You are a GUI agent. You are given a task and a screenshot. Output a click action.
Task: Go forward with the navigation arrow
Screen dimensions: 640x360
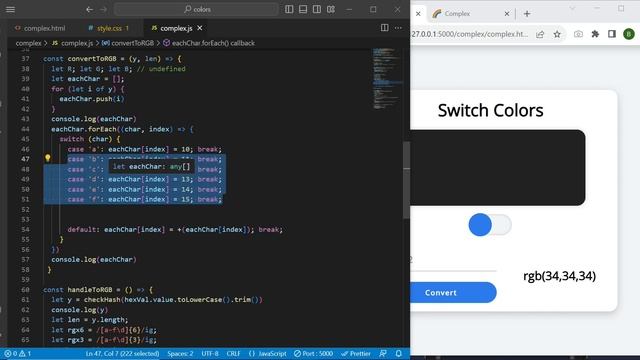point(103,9)
